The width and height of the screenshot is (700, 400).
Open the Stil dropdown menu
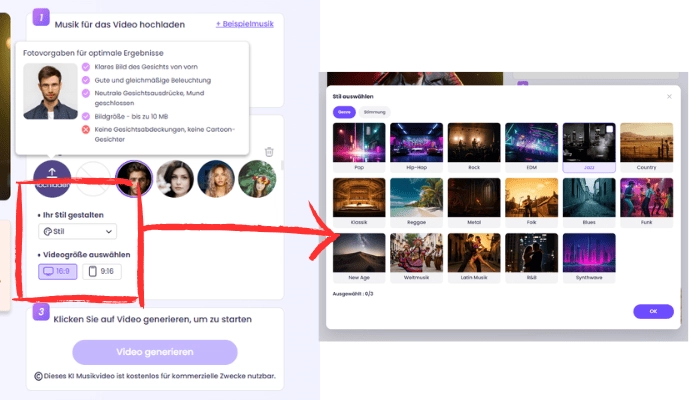[x=77, y=231]
